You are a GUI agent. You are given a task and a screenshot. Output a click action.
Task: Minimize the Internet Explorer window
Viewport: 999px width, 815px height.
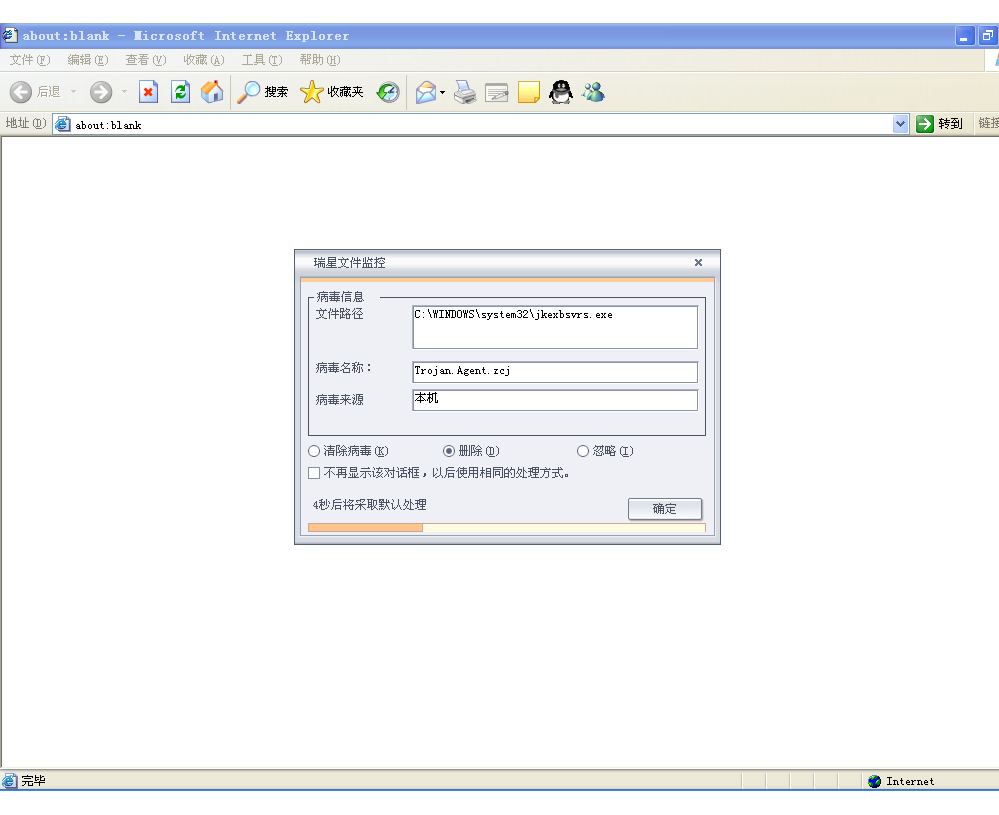point(965,36)
